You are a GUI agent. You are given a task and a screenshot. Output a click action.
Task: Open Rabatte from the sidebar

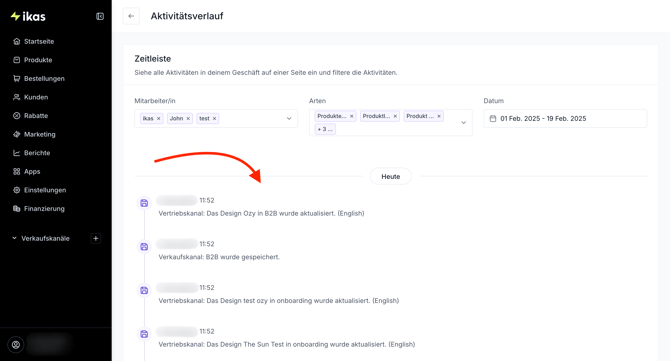pos(36,116)
